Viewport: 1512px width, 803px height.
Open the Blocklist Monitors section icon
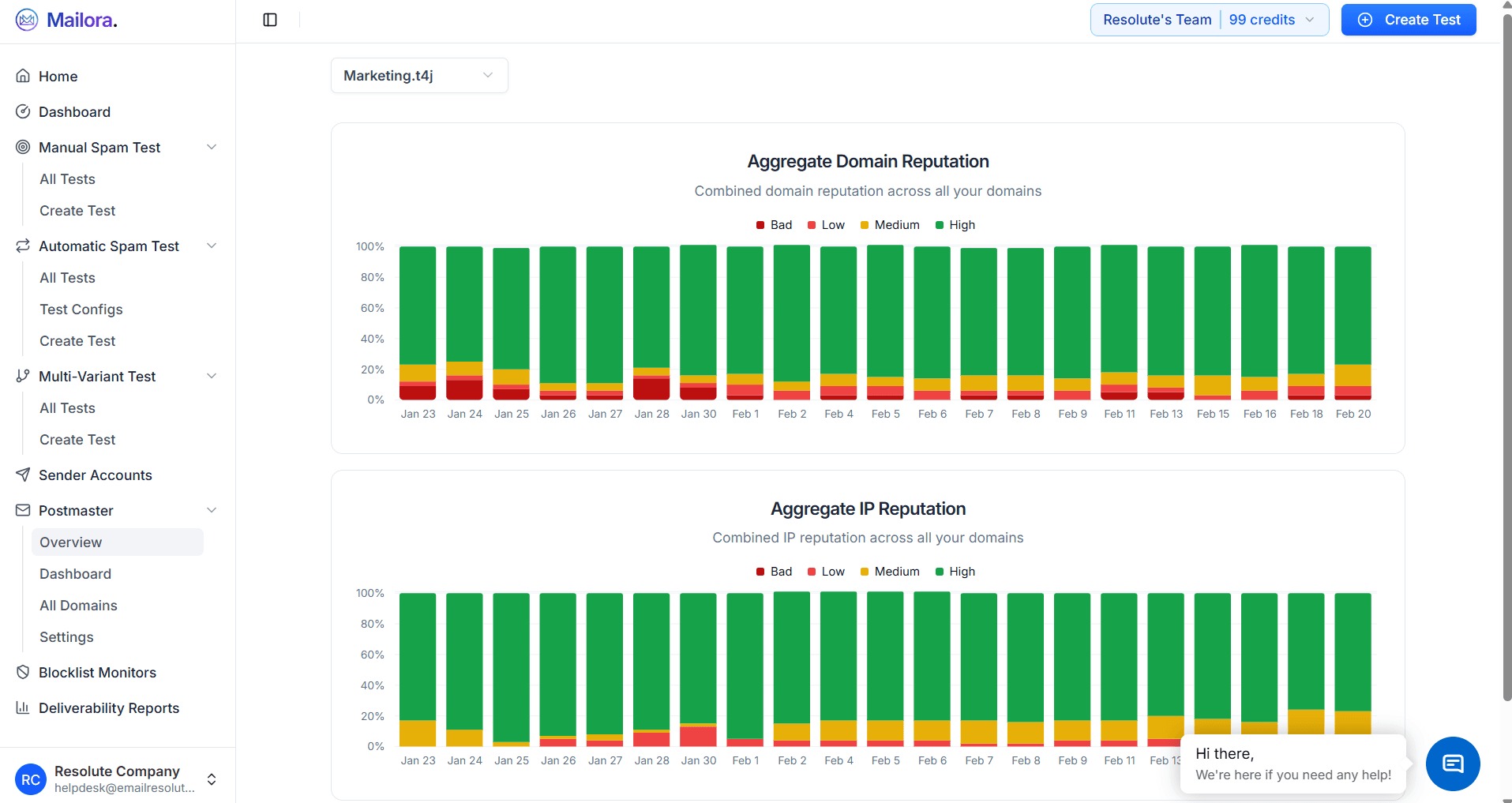click(23, 672)
